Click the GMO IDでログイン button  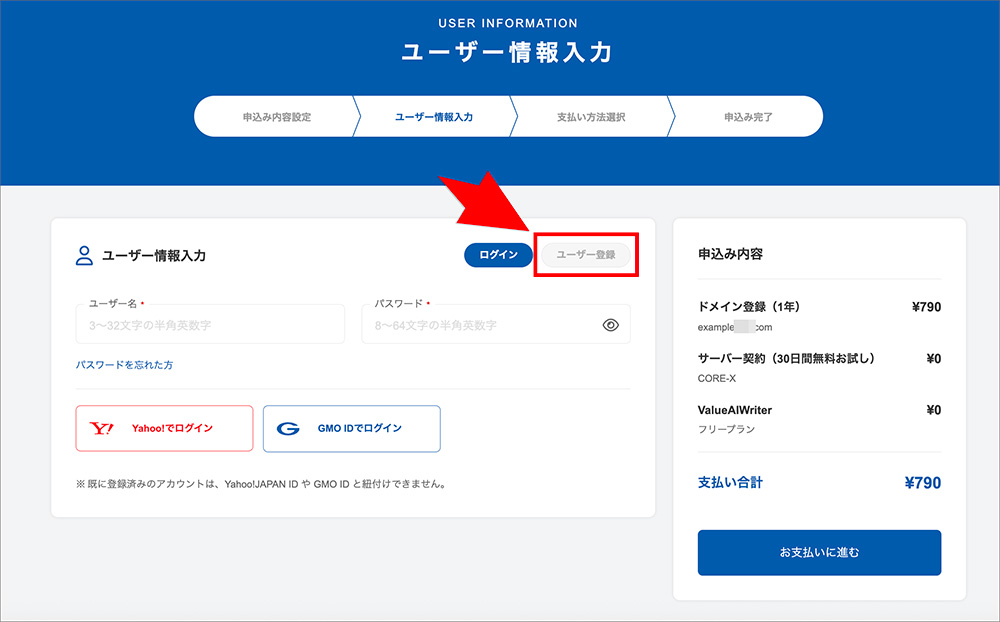coord(351,428)
